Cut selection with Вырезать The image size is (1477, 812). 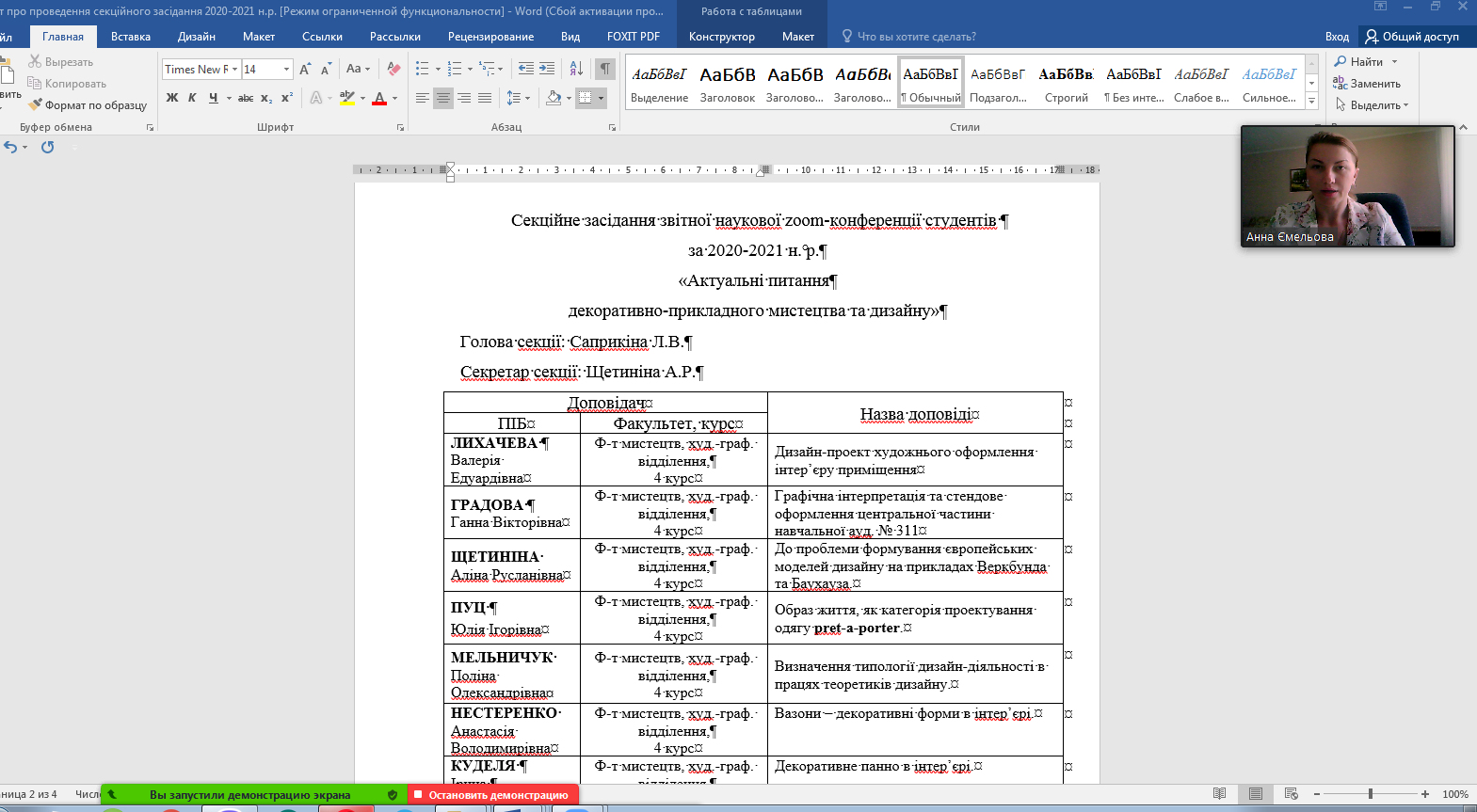[x=61, y=61]
